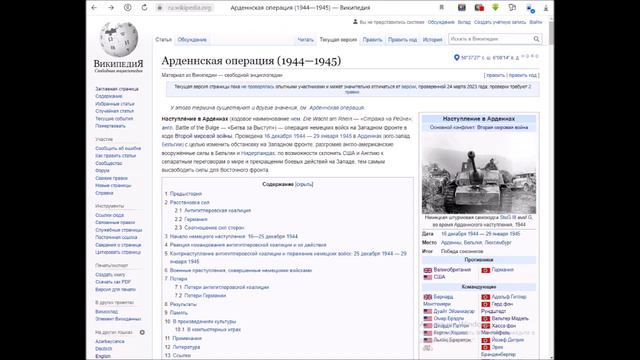The height and width of the screenshot is (360, 640).
Task: Click the Создать учётную запись link
Action: [x=500, y=22]
